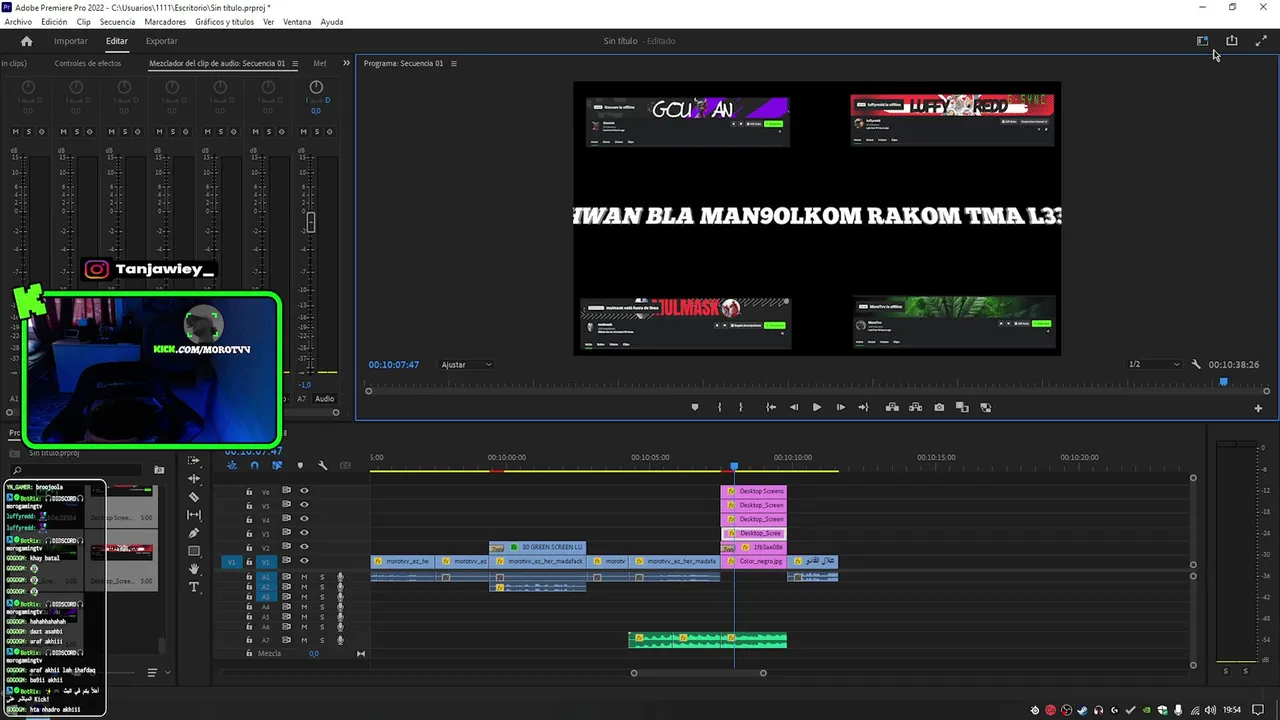The height and width of the screenshot is (720, 1280).
Task: Open the Ventana menu
Action: click(x=297, y=22)
